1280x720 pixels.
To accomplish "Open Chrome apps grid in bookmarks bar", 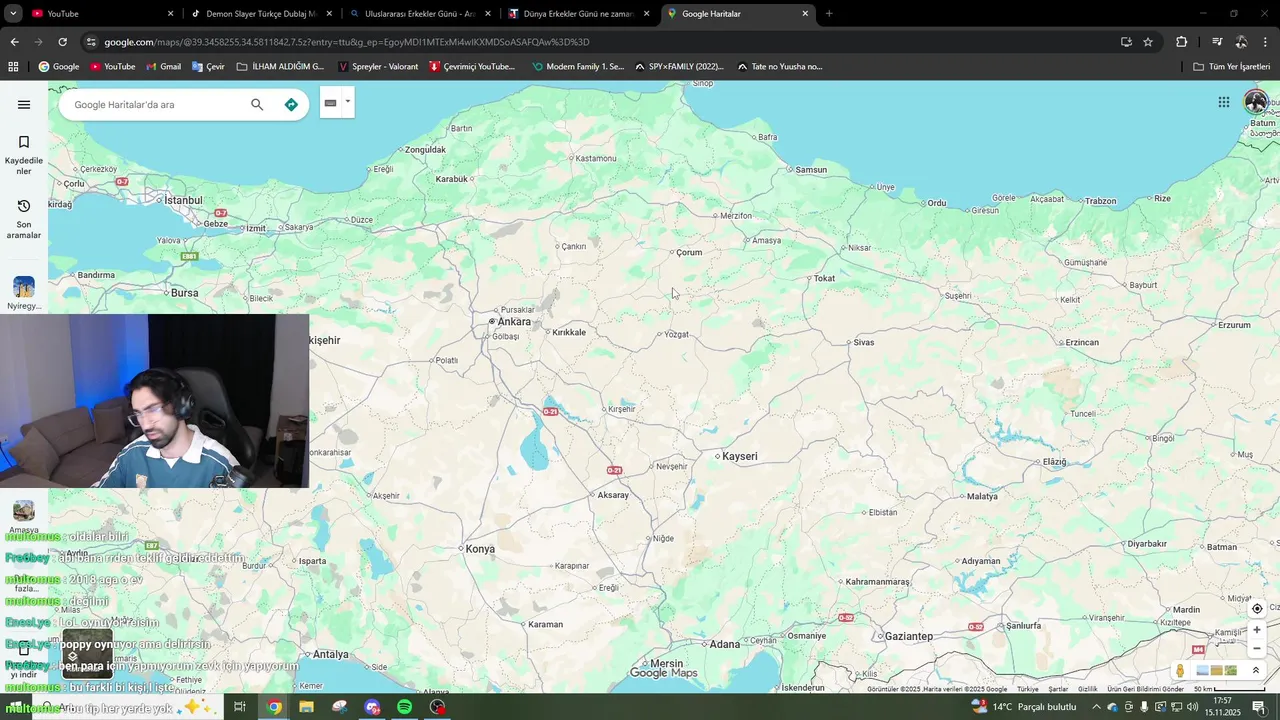I will [13, 67].
